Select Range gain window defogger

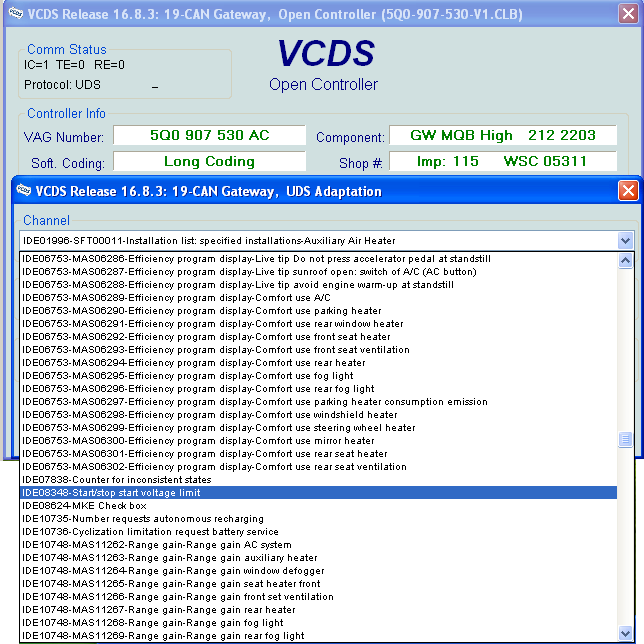click(318, 571)
